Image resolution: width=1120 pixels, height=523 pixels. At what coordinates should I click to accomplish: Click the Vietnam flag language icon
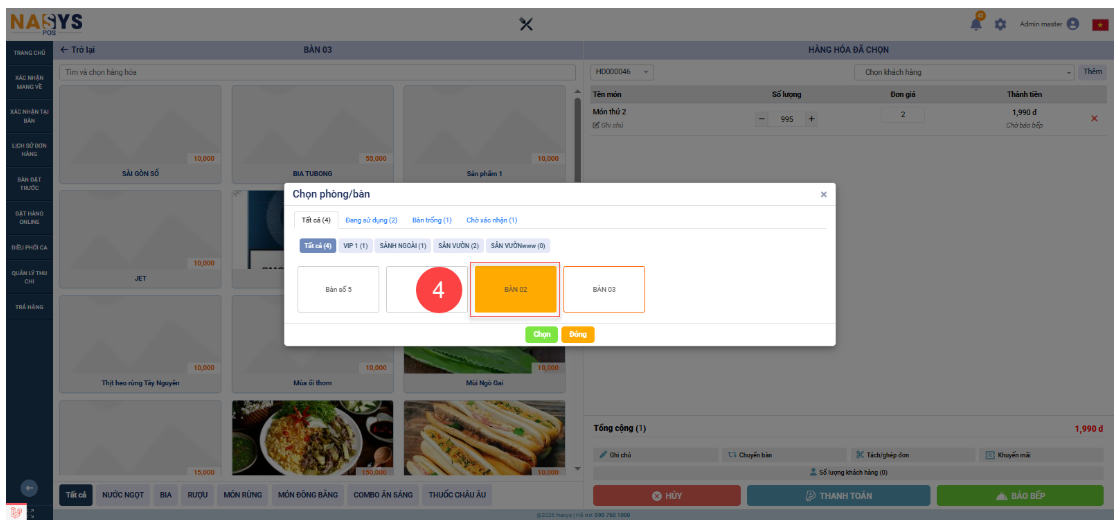tap(1099, 25)
